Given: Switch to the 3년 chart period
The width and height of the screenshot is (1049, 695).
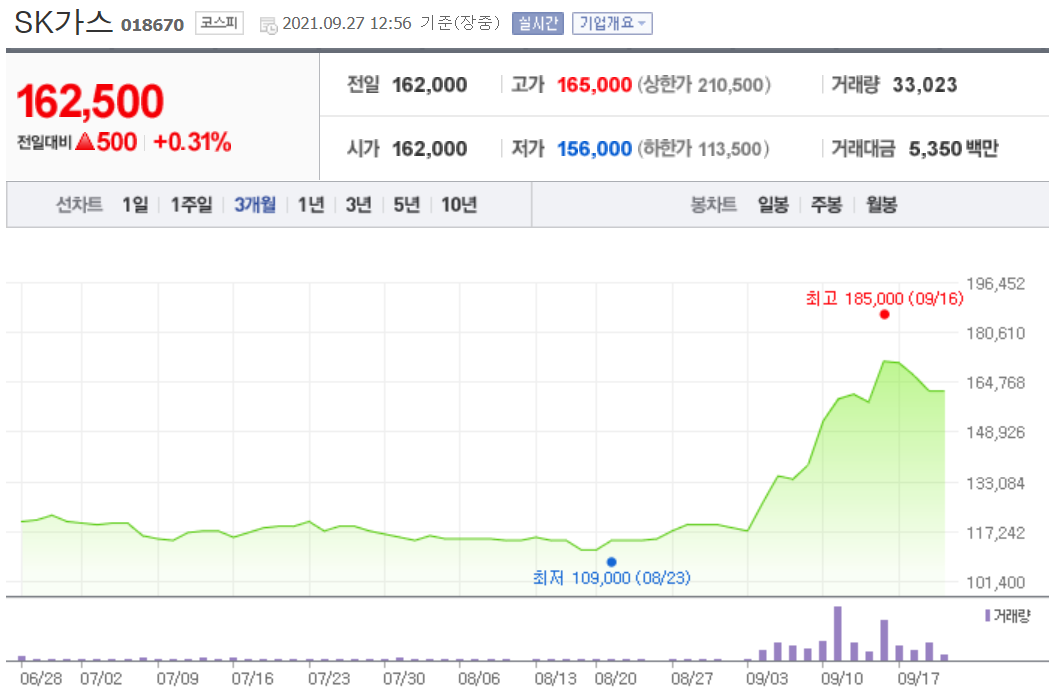Looking at the screenshot, I should 359,205.
